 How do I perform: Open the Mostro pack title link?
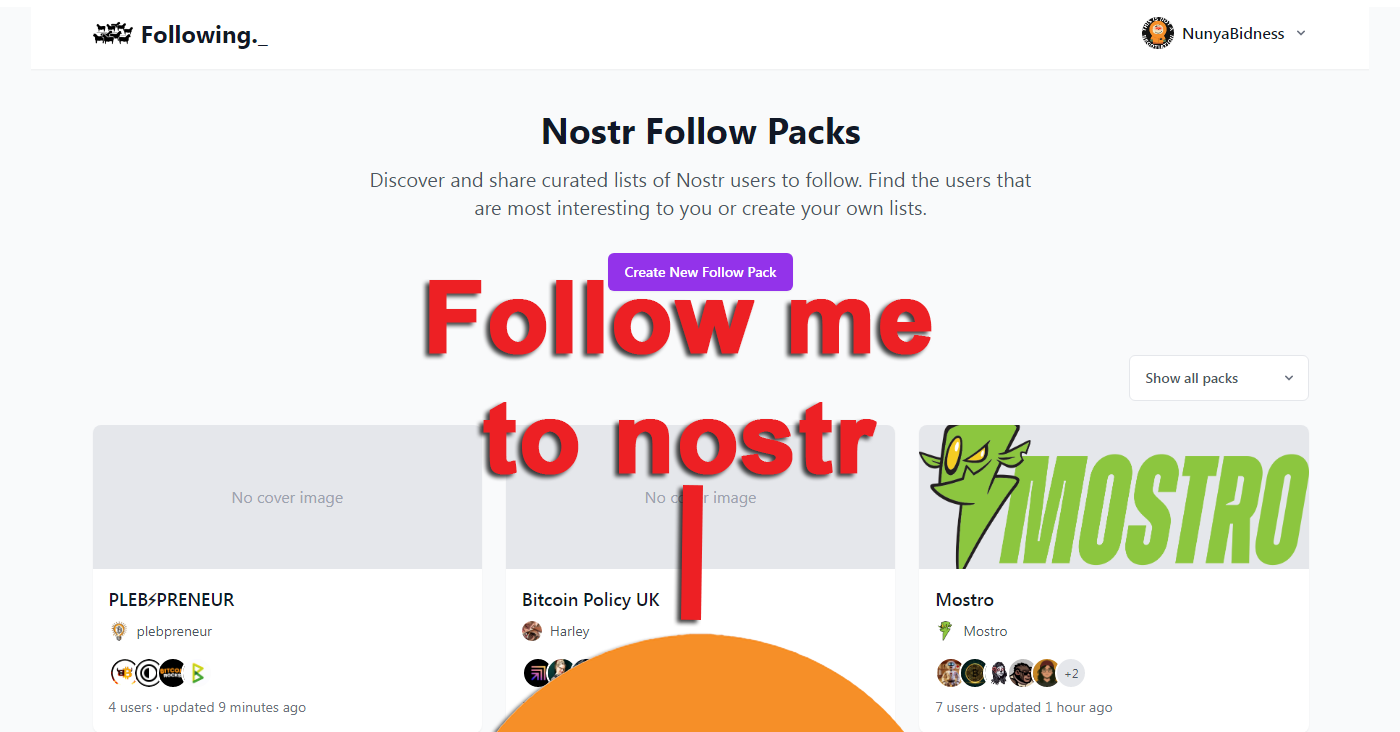965,600
